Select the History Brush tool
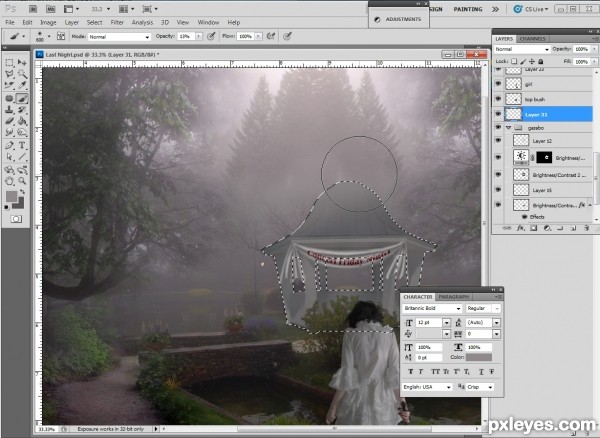The image size is (600, 438). [22, 110]
